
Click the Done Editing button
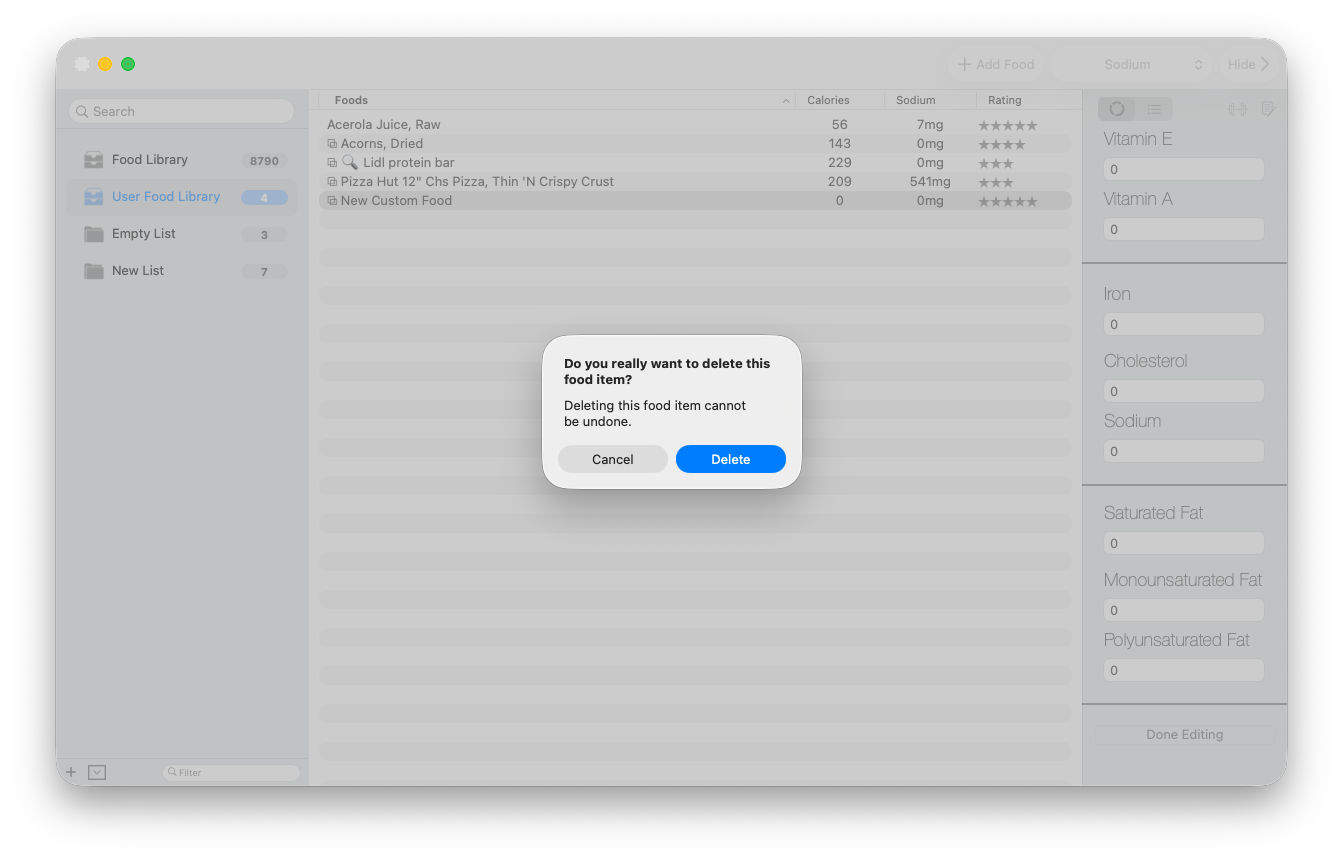(1185, 735)
